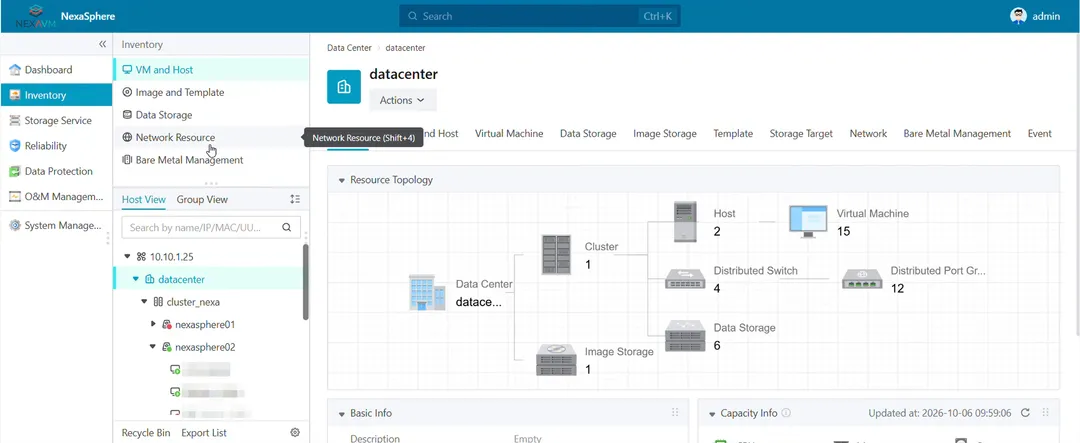Click the Capacity Info panel drag handle
Image resolution: width=1080 pixels, height=443 pixels.
coord(1046,413)
